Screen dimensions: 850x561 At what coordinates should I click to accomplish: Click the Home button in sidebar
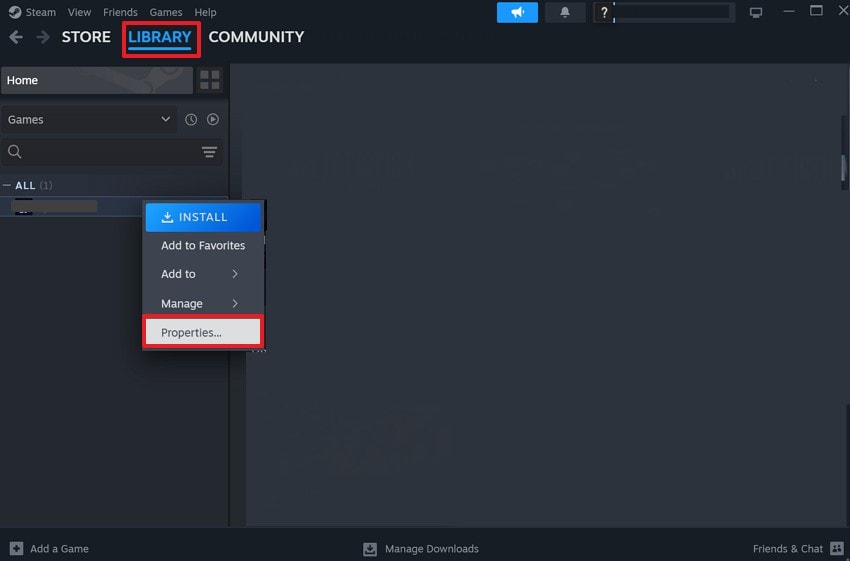pyautogui.click(x=97, y=80)
